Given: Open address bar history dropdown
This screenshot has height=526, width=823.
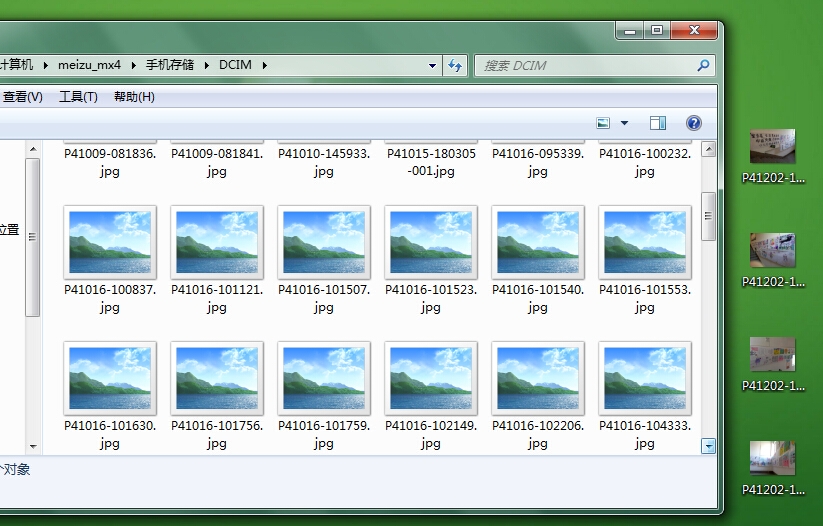Looking at the screenshot, I should pos(432,66).
